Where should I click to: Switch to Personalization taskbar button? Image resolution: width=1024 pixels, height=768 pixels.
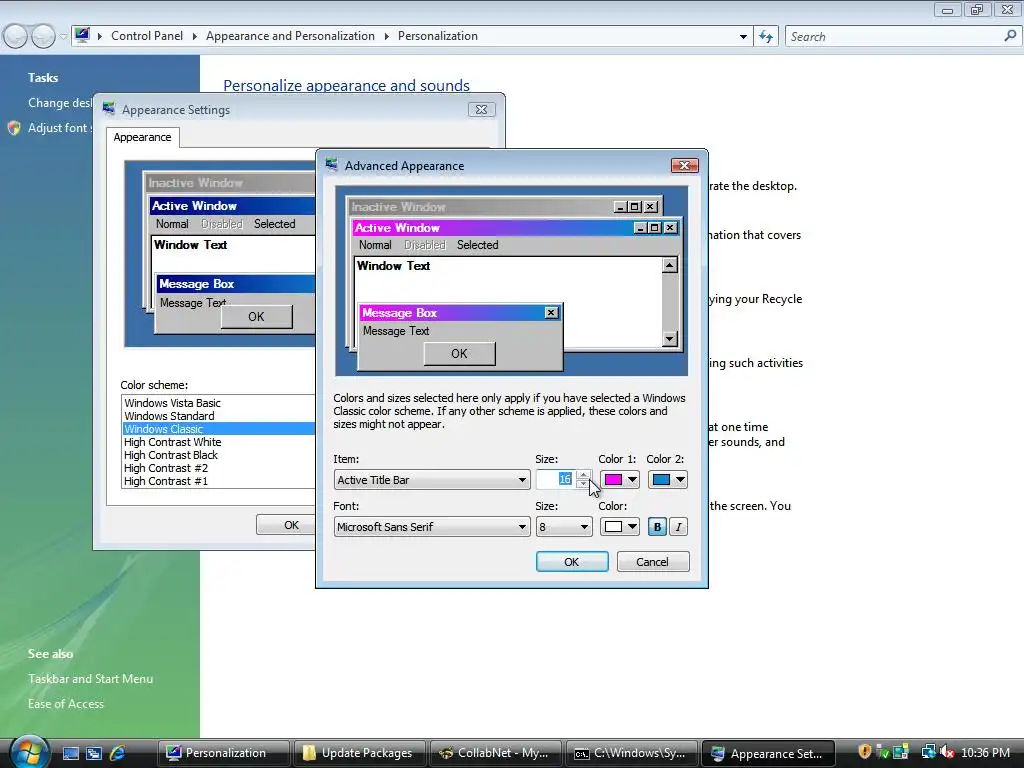[224, 753]
